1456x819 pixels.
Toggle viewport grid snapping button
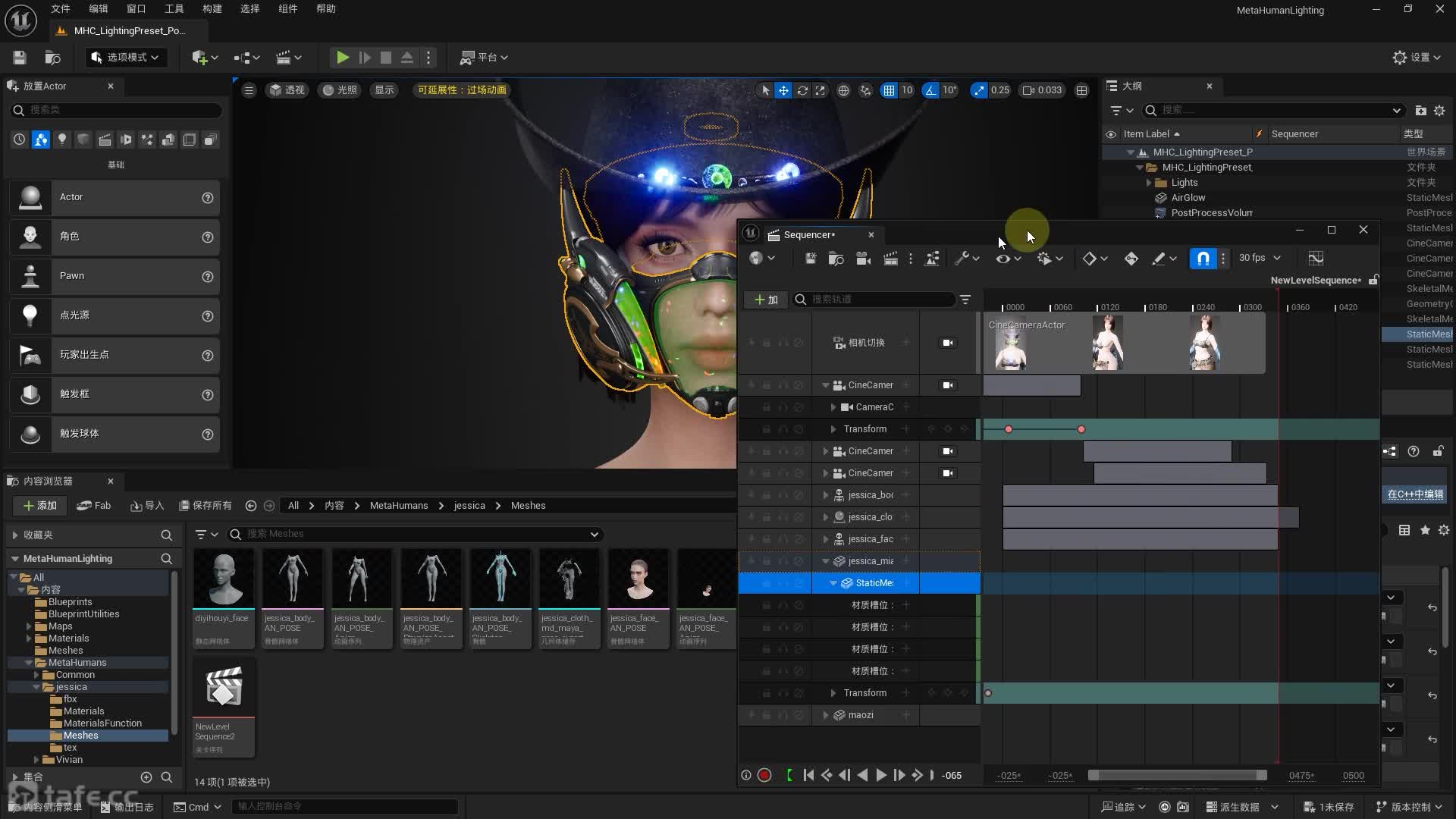click(x=889, y=90)
